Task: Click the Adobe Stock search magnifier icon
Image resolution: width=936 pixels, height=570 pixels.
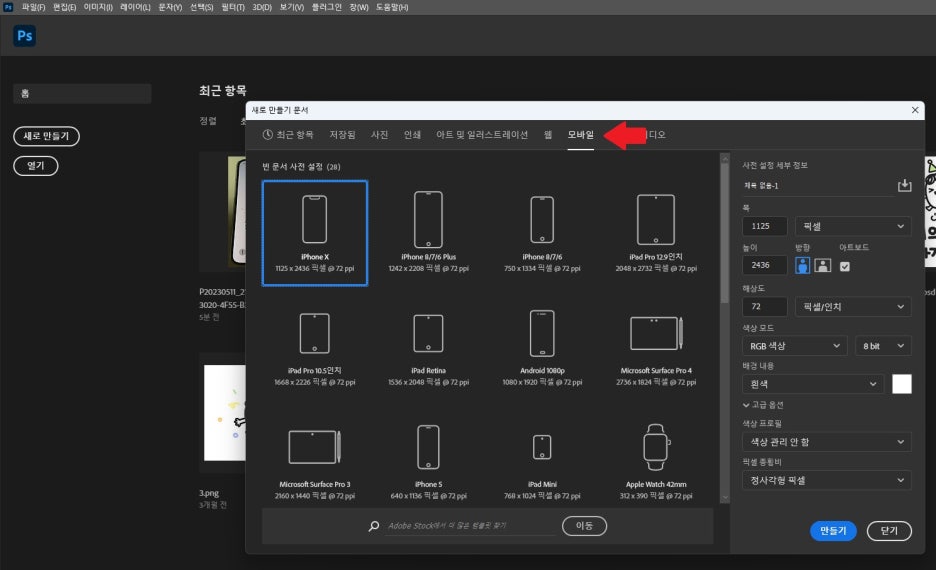Action: coord(374,526)
